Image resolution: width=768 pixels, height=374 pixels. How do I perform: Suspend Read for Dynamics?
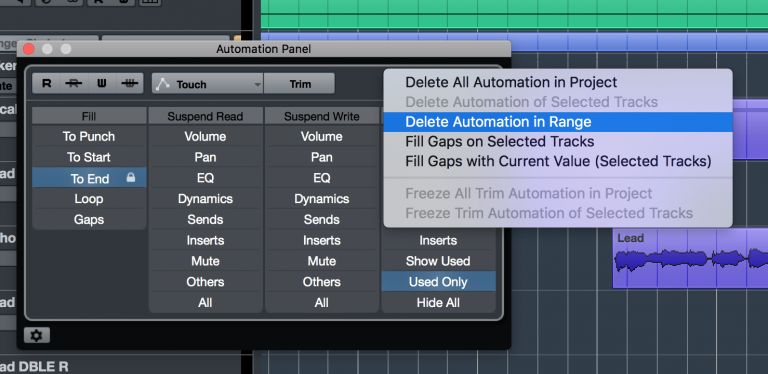(x=205, y=199)
